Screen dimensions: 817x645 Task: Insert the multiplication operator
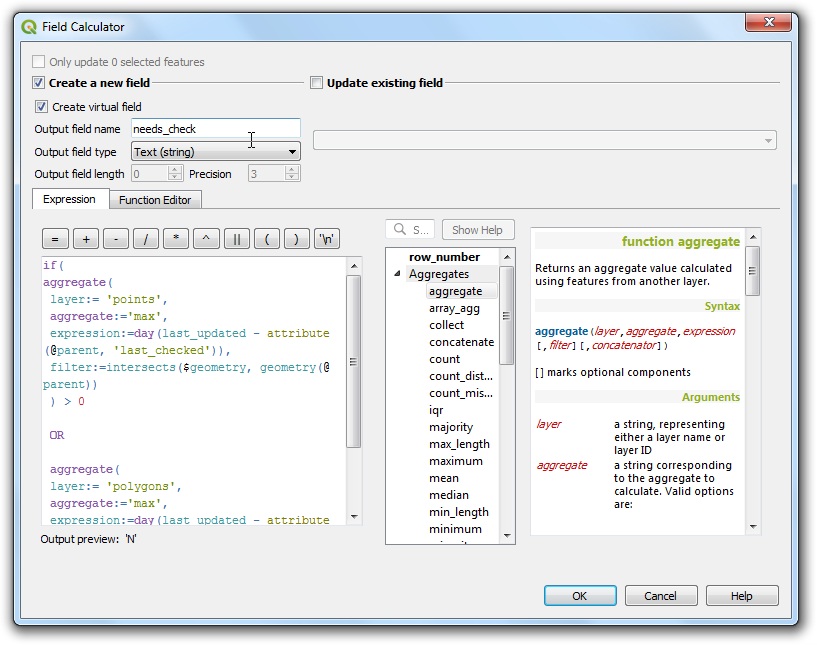(176, 239)
